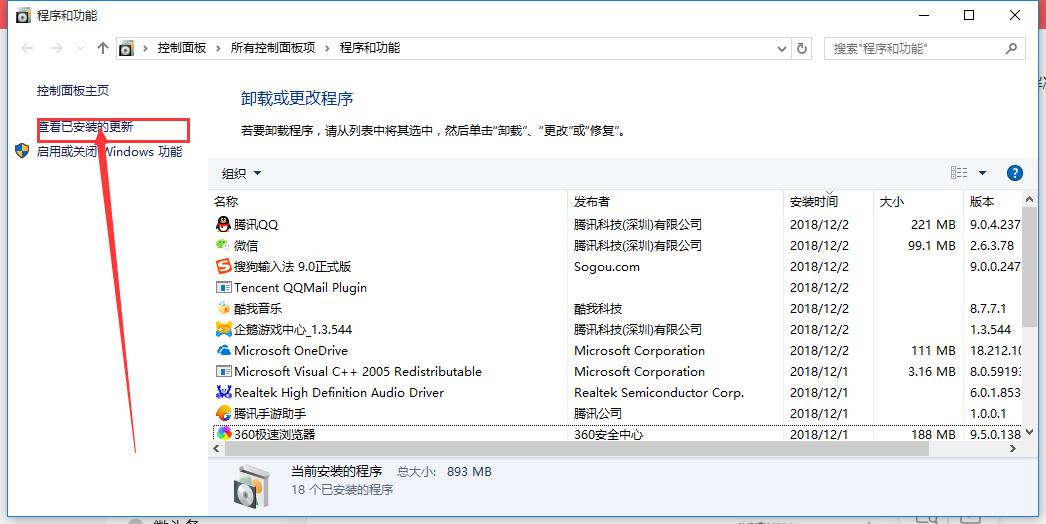The height and width of the screenshot is (524, 1046).
Task: Open help with the blue question mark
Action: click(1014, 174)
